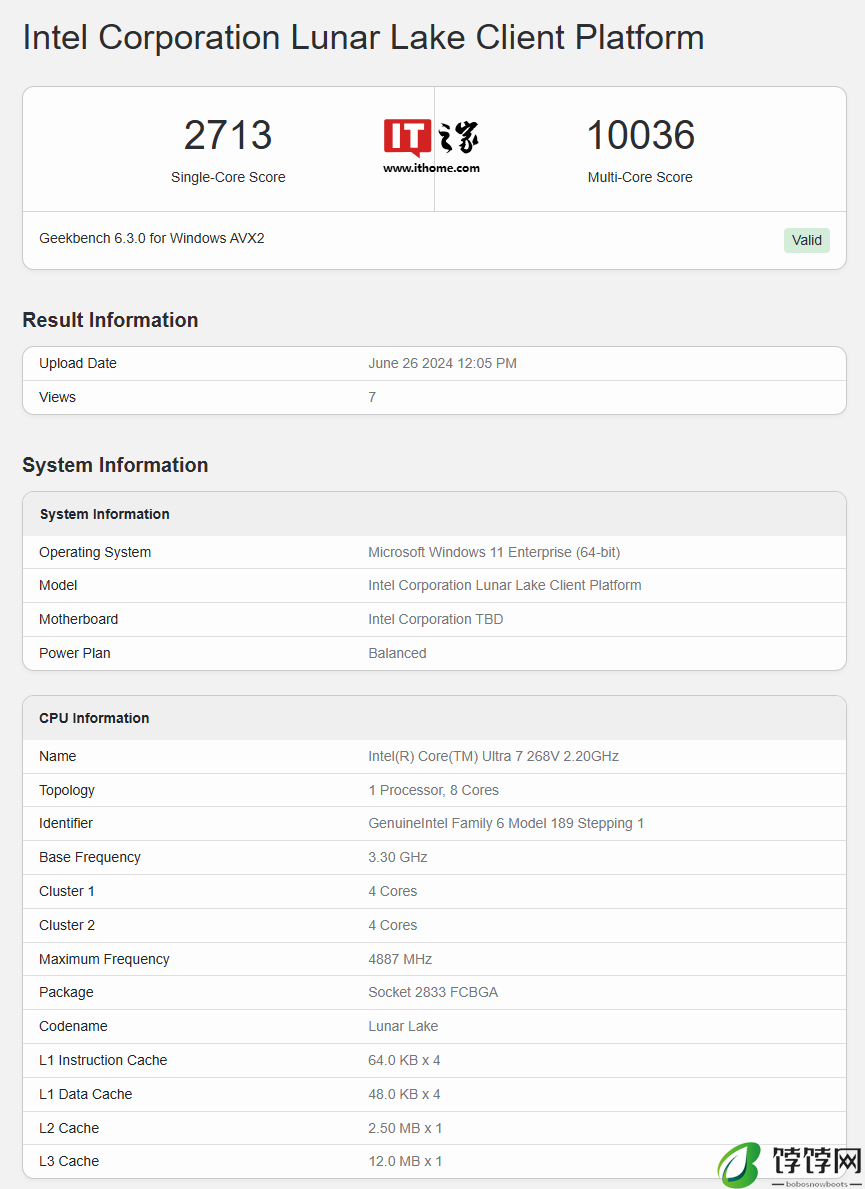
Task: Select the 64.0 KB x 4 value
Action: [x=404, y=1061]
